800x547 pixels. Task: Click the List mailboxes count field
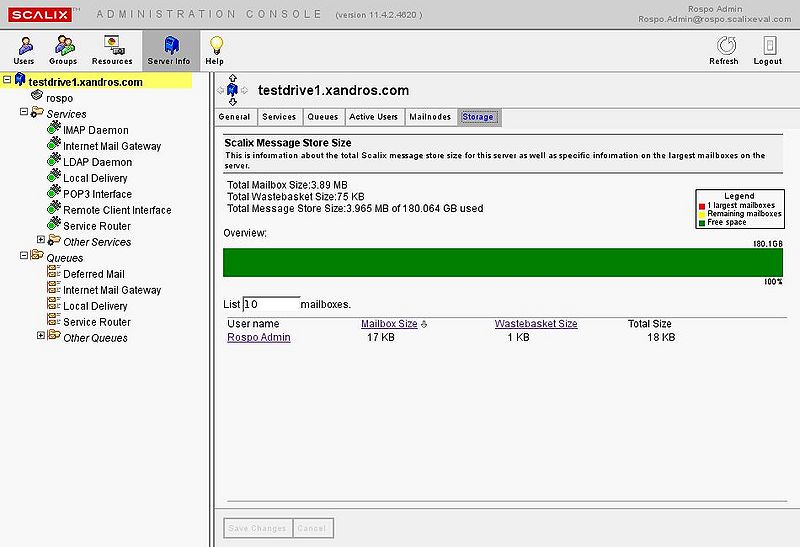click(271, 303)
